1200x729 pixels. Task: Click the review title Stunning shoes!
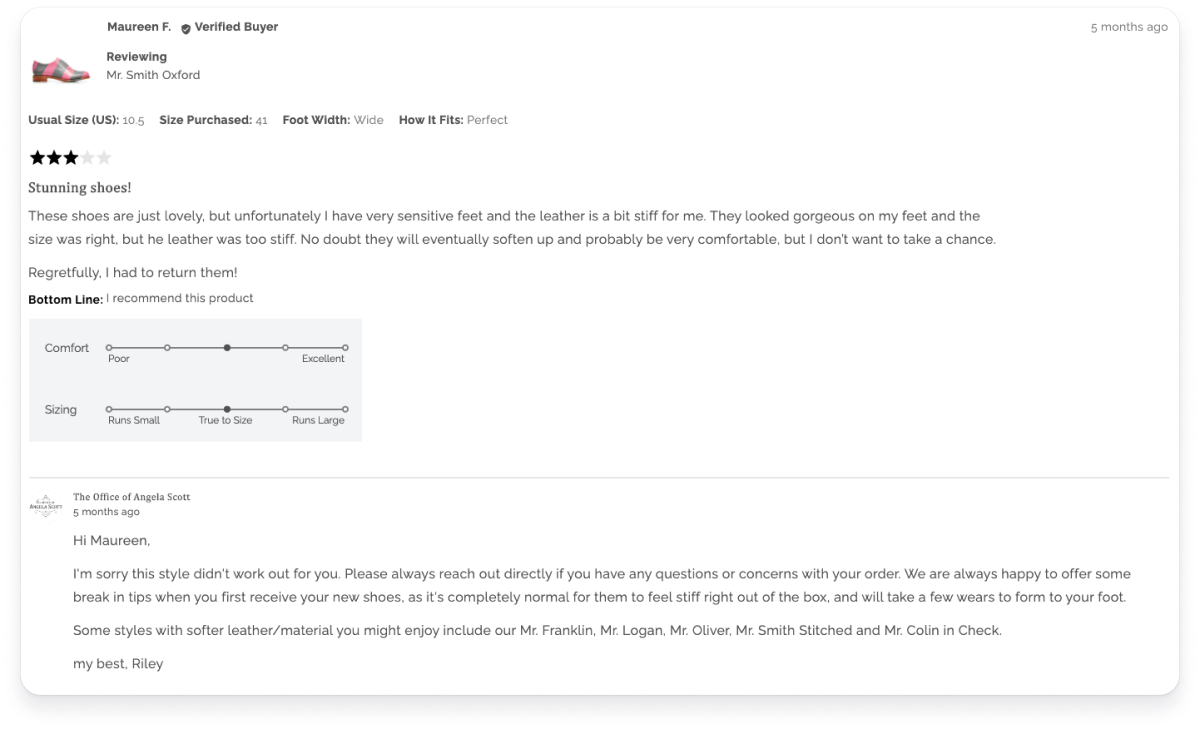[79, 187]
